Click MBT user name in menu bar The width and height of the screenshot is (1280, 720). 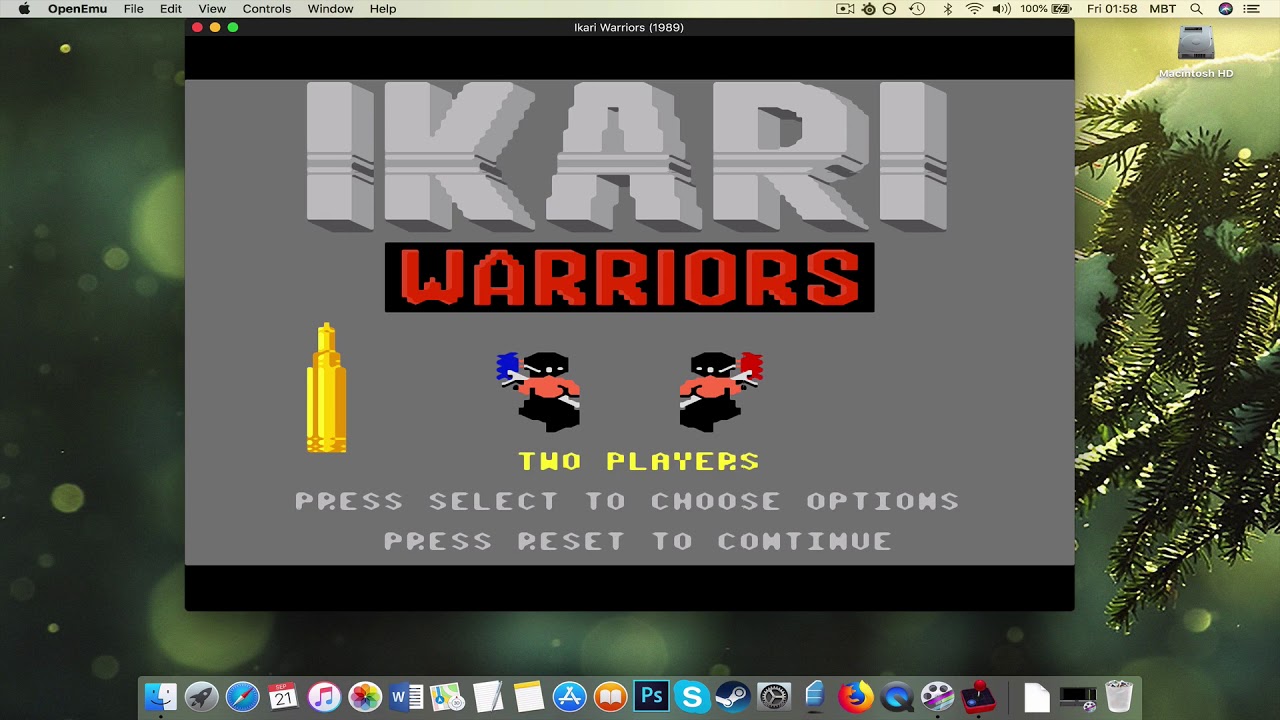[1163, 9]
